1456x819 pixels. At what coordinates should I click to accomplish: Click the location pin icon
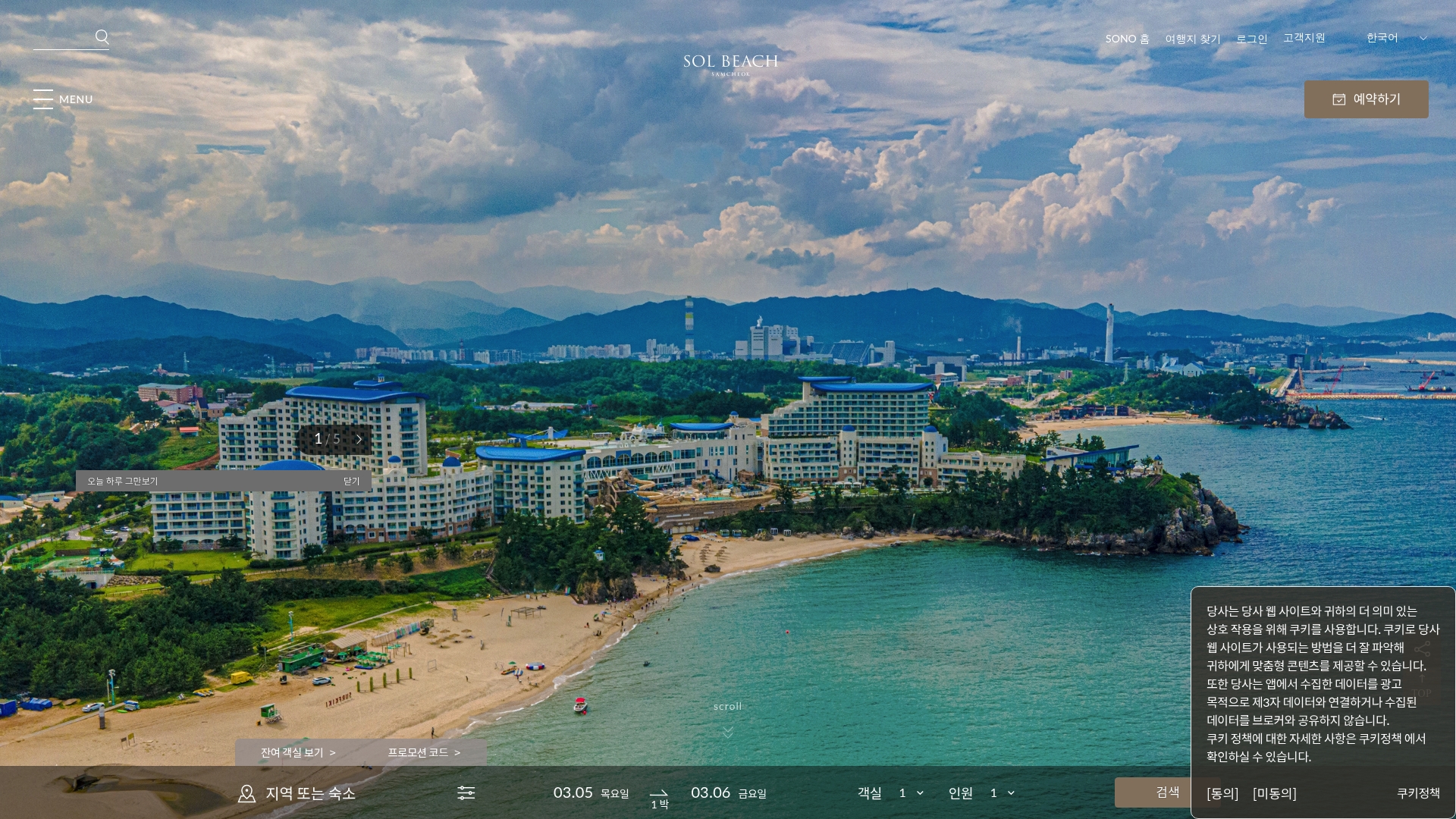pos(246,793)
